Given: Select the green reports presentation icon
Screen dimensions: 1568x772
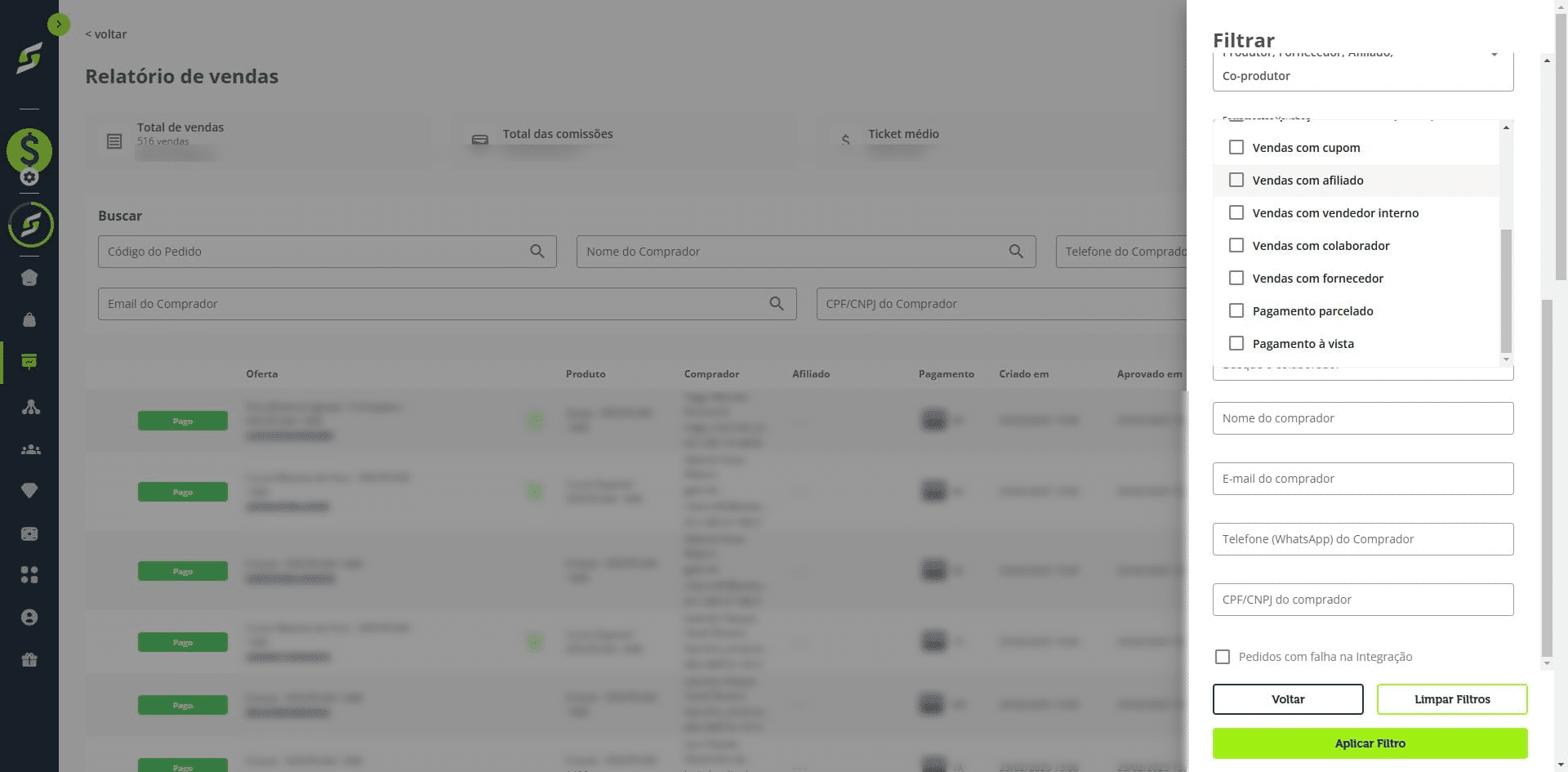Looking at the screenshot, I should [29, 361].
